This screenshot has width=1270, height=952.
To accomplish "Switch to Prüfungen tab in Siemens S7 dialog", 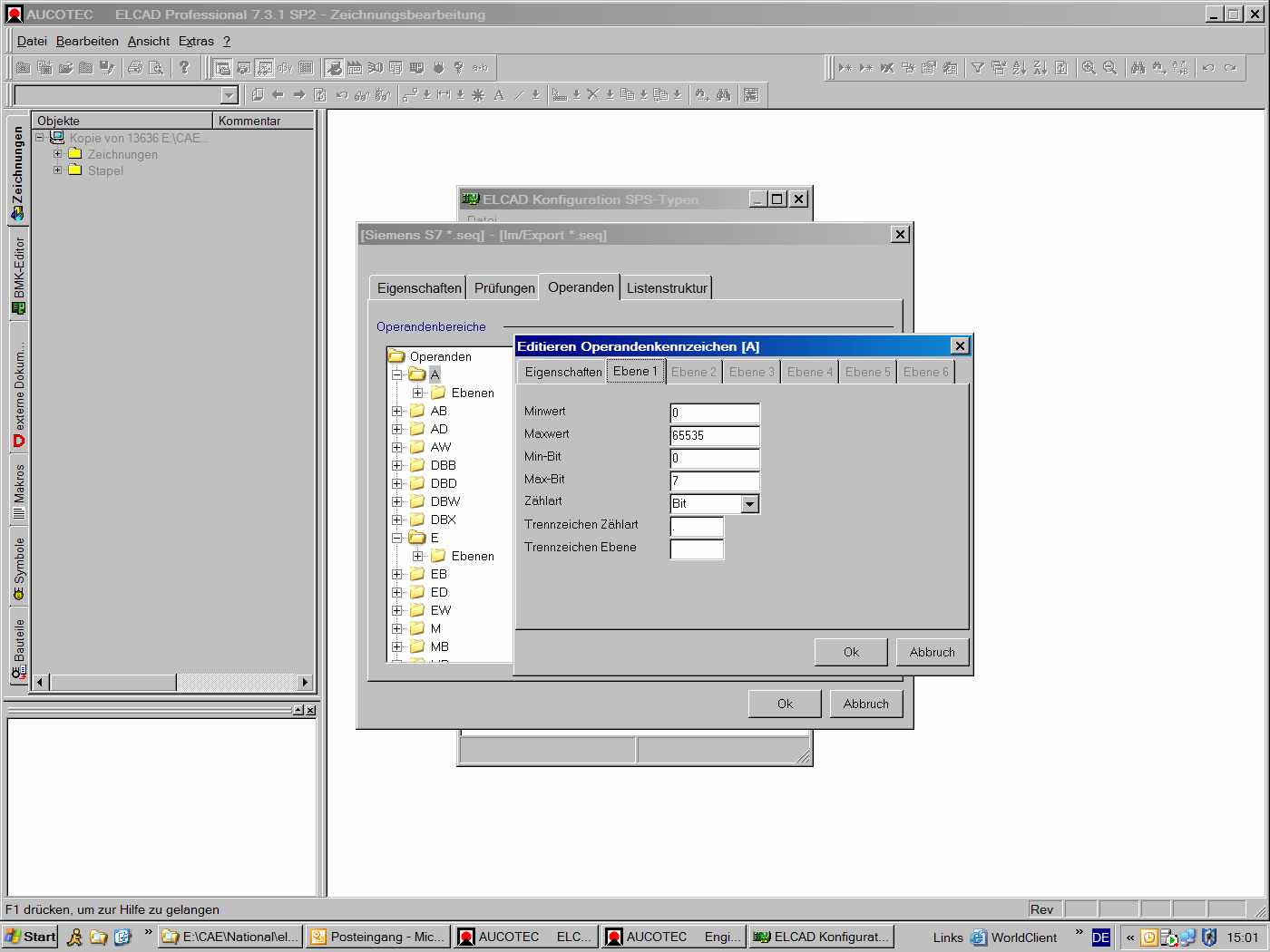I will [504, 287].
